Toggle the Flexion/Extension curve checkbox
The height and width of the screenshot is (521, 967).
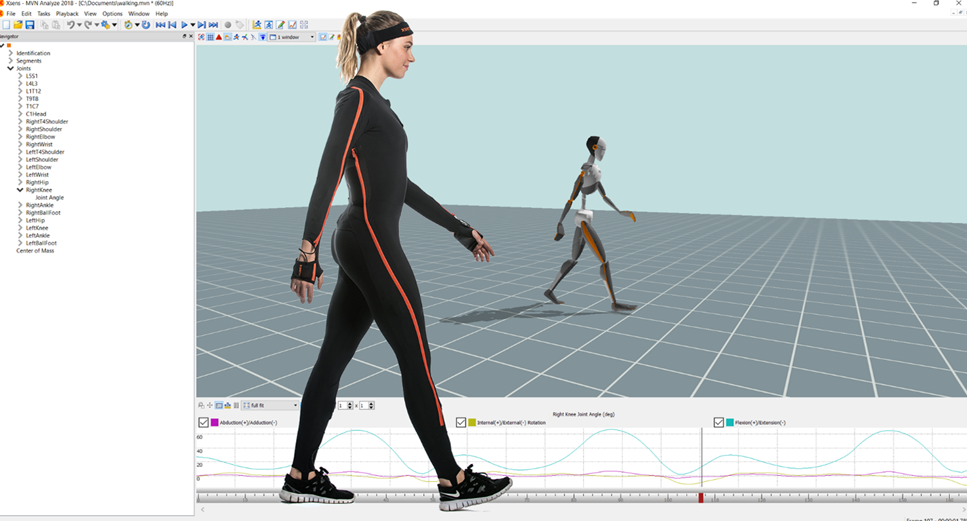718,422
